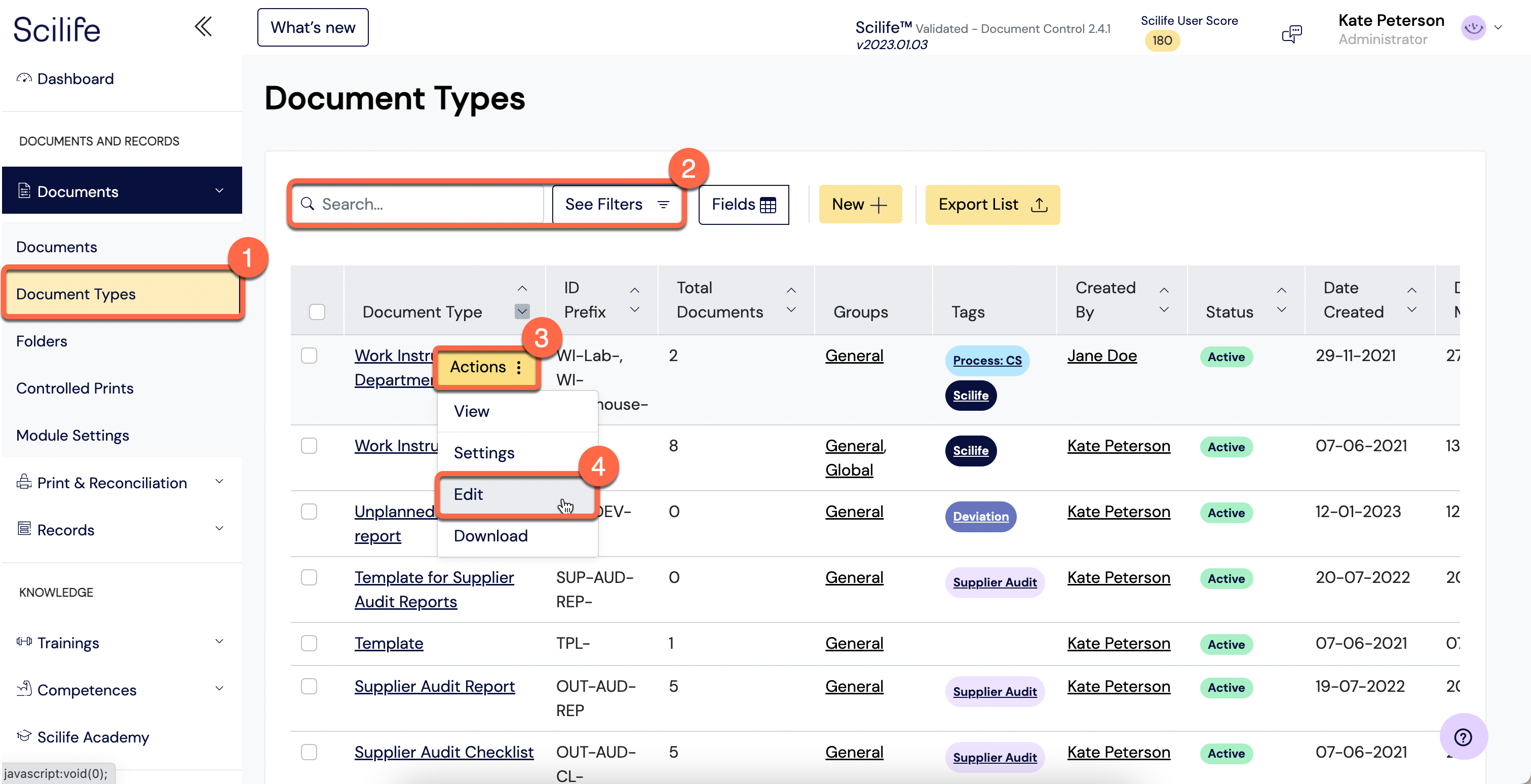Viewport: 1531px width, 784px height.
Task: Toggle the select-all checkbox in table header
Action: 317,312
